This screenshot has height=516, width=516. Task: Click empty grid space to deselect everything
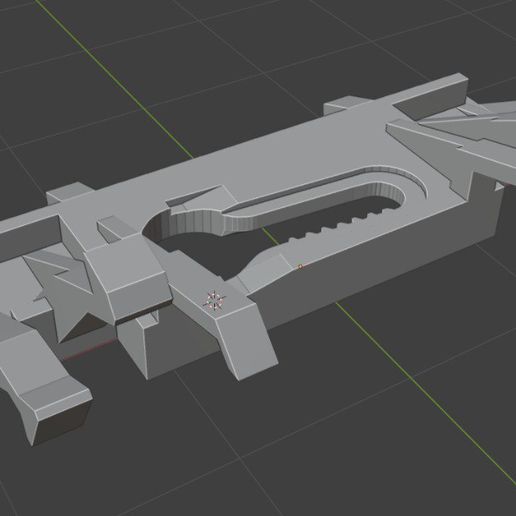(367, 433)
